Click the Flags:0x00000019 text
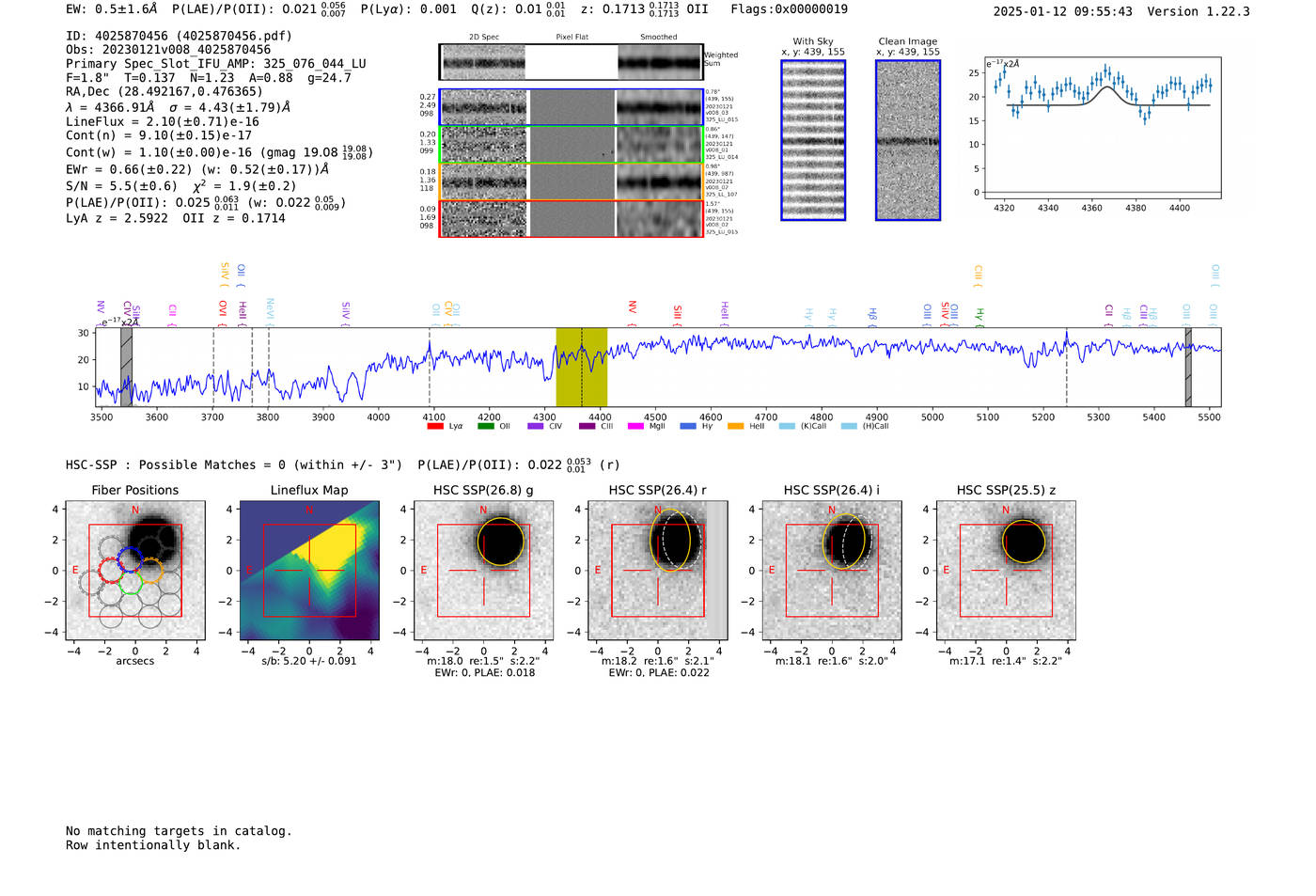 click(x=790, y=9)
